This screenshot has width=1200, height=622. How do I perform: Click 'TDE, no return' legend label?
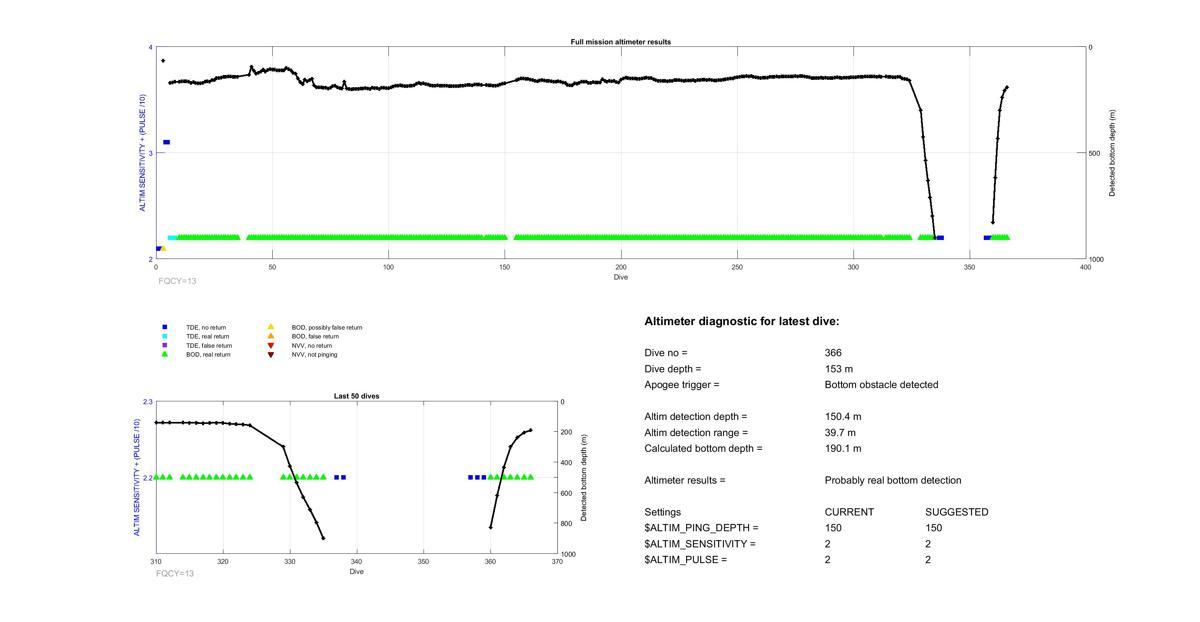[x=206, y=327]
